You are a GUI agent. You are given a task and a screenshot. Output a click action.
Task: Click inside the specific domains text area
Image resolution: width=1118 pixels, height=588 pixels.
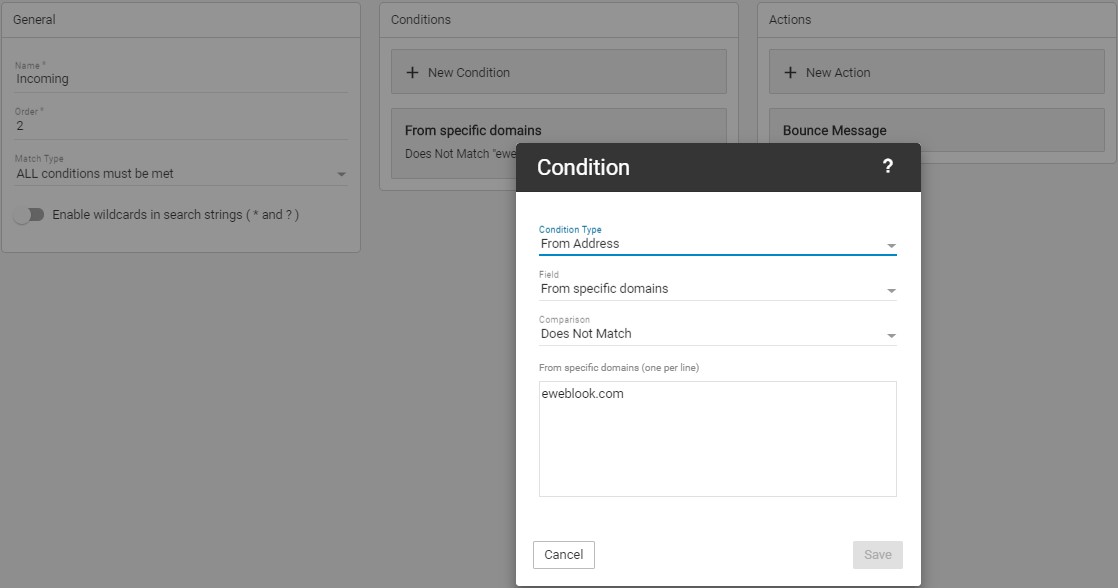717,450
